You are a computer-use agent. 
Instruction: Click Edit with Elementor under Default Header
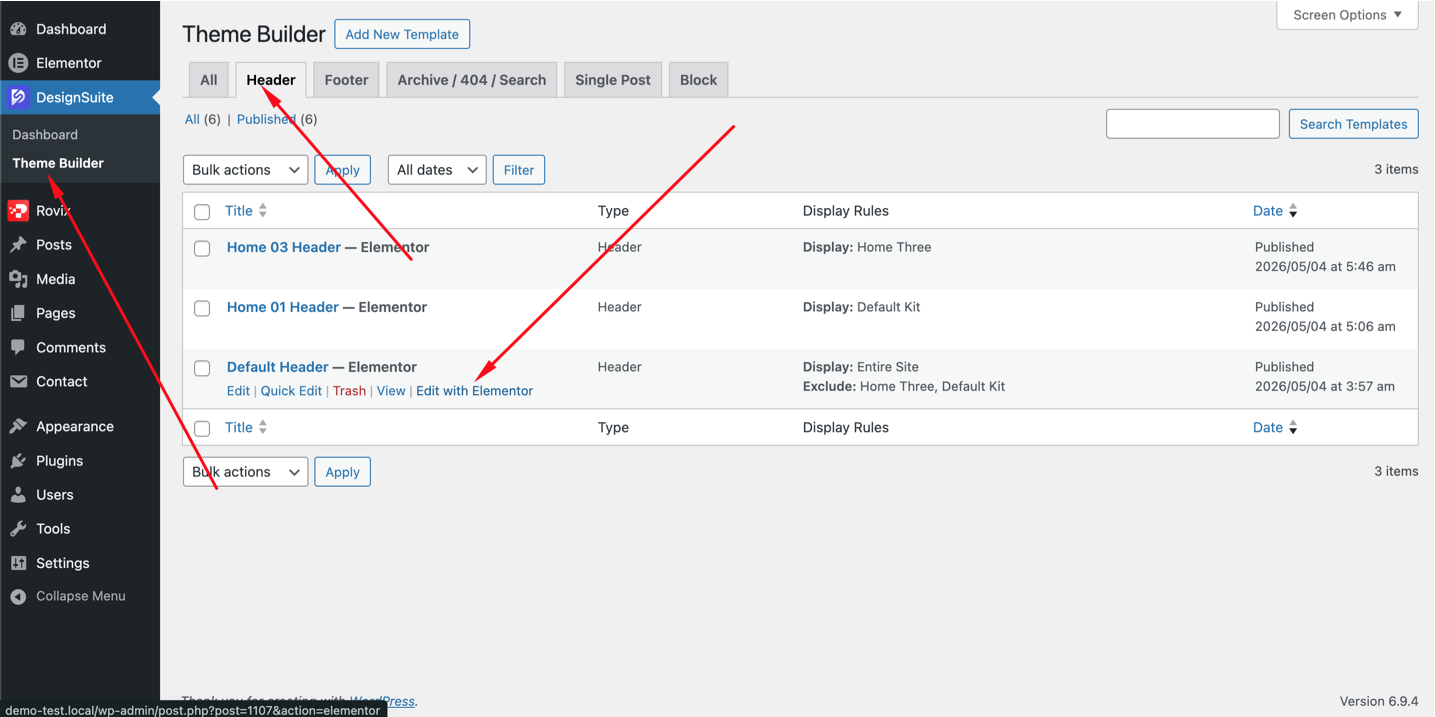point(474,391)
